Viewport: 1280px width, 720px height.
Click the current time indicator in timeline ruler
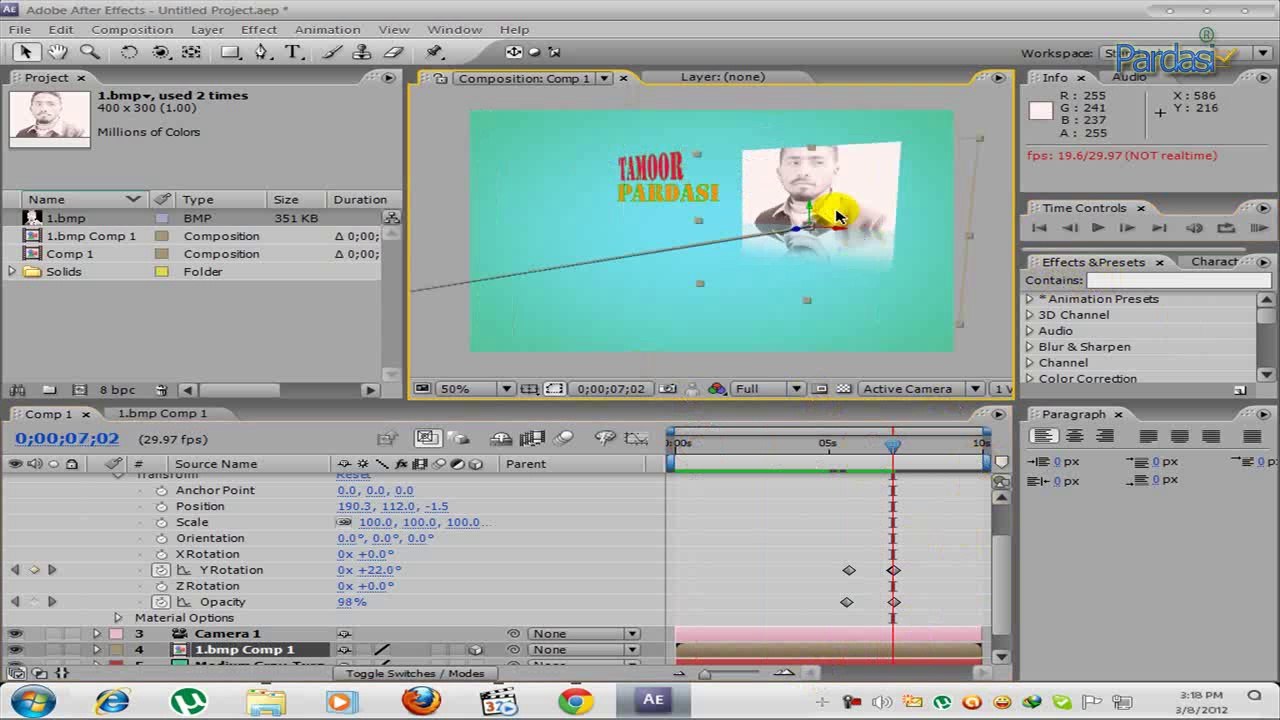tap(893, 445)
